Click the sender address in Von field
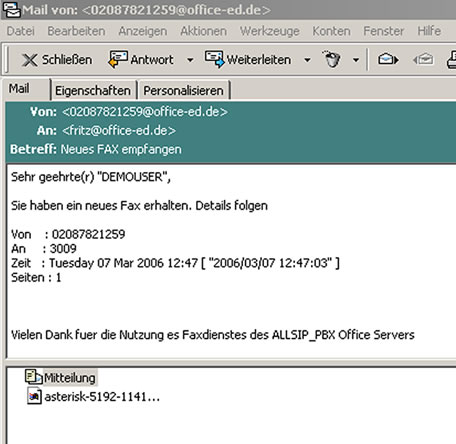This screenshot has width=456, height=444. coord(145,112)
